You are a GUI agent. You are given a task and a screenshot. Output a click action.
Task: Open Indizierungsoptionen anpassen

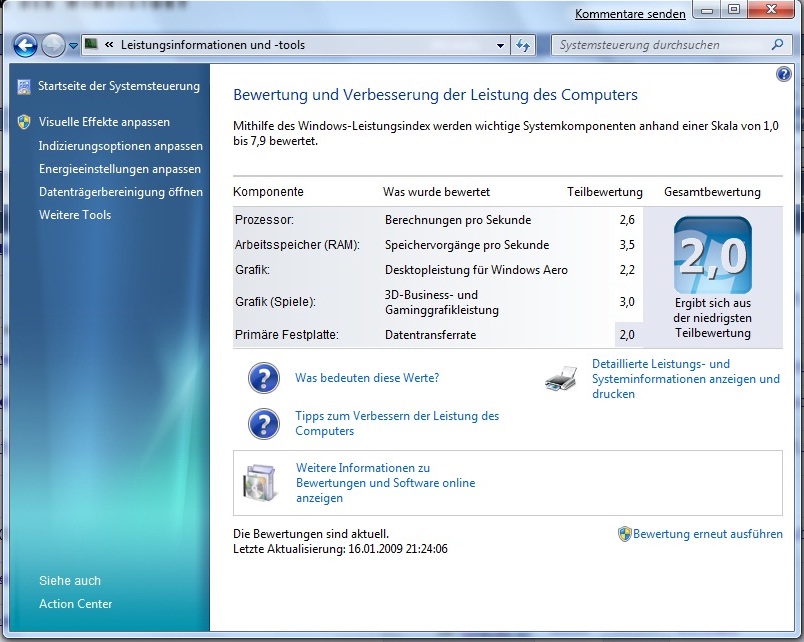pyautogui.click(x=121, y=146)
